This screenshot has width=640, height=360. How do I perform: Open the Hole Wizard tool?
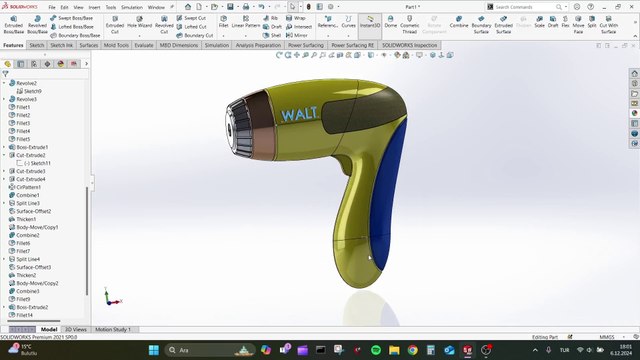click(x=139, y=22)
